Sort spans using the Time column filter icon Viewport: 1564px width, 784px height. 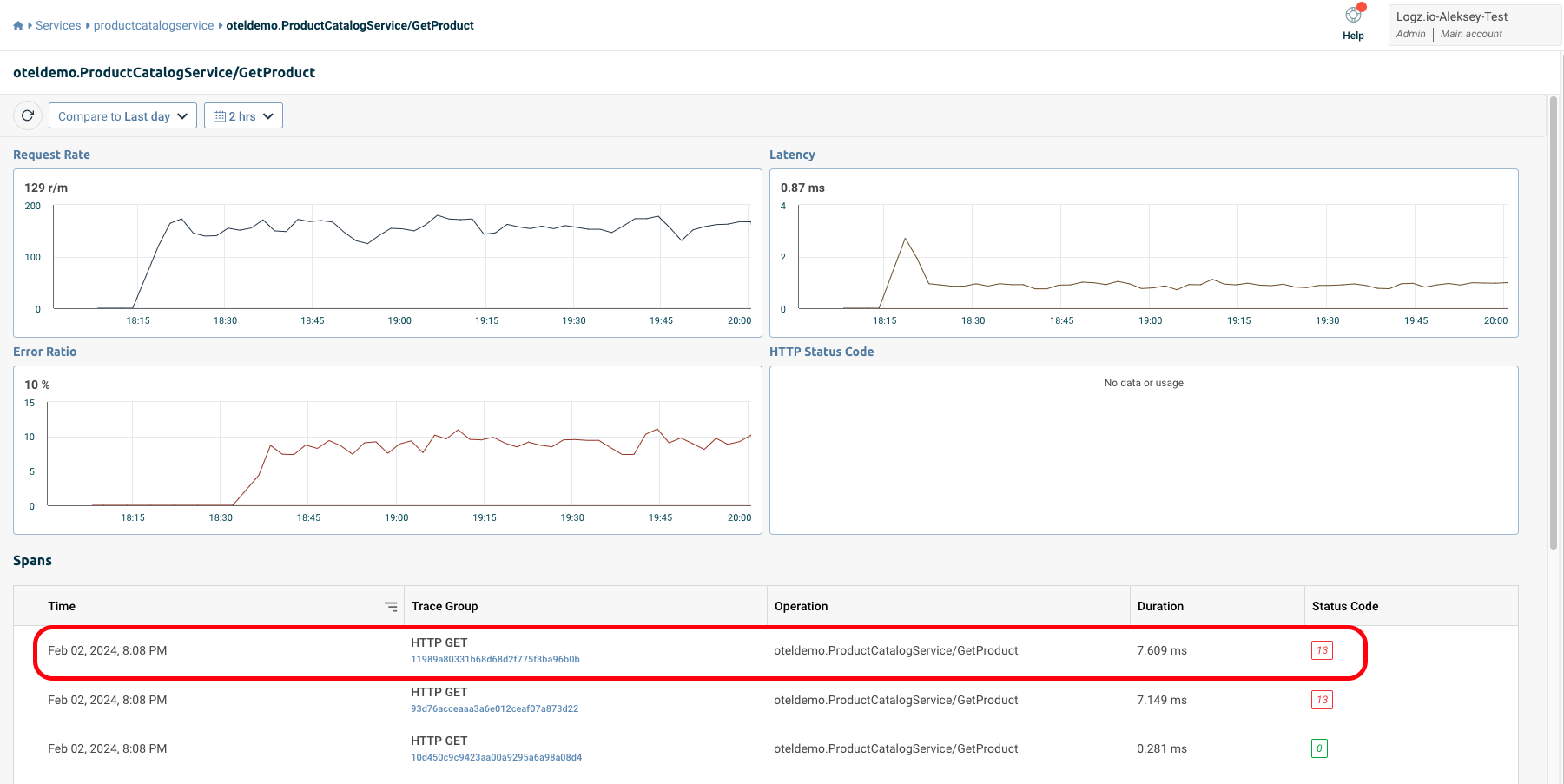pyautogui.click(x=391, y=607)
